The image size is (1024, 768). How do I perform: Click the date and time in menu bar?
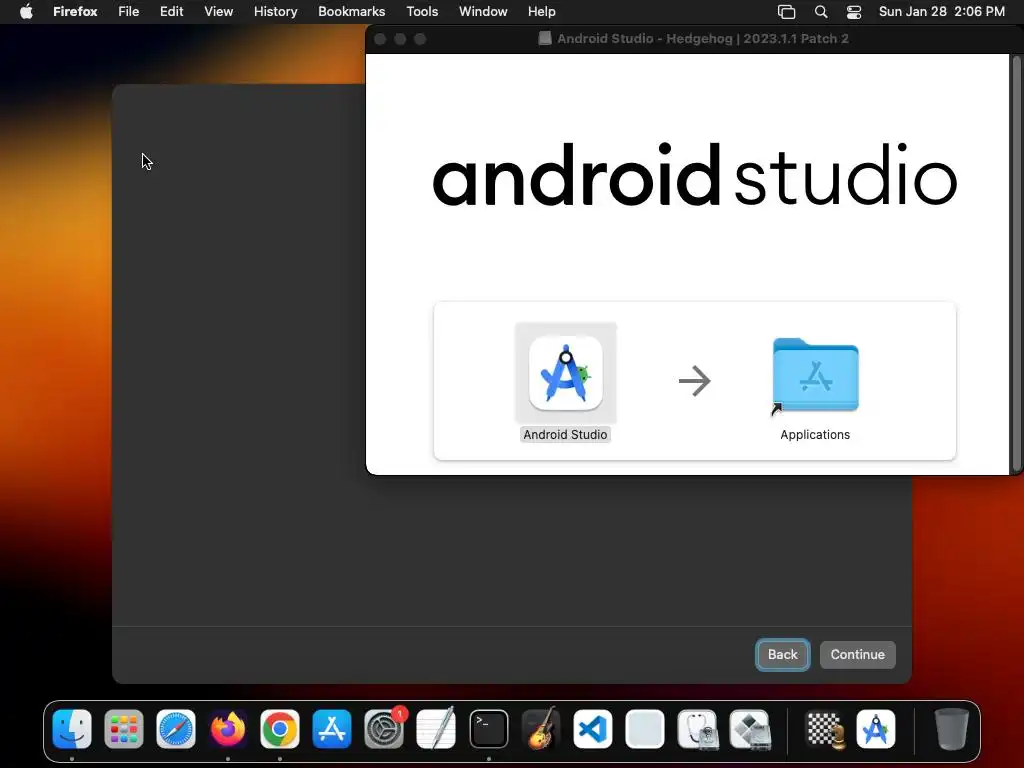pyautogui.click(x=941, y=12)
